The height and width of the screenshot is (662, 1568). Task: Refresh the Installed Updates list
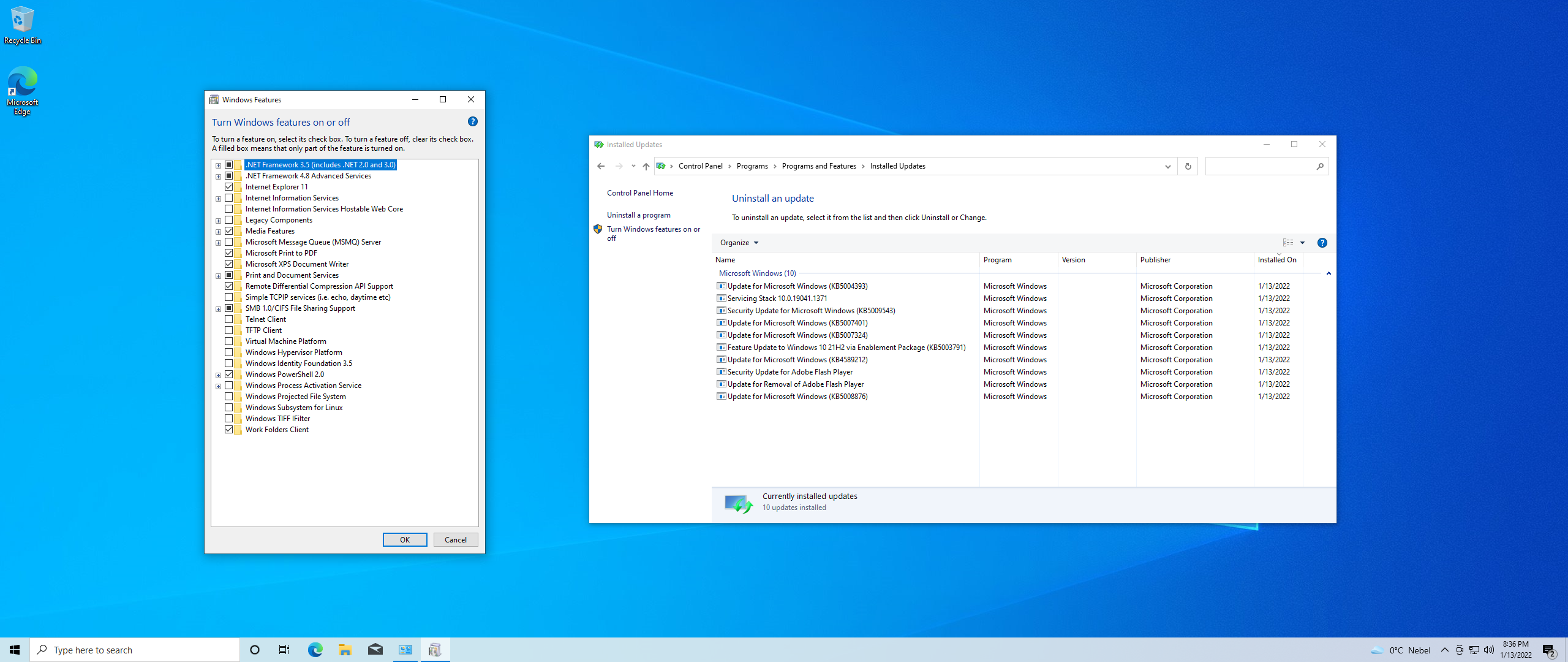click(x=1188, y=166)
